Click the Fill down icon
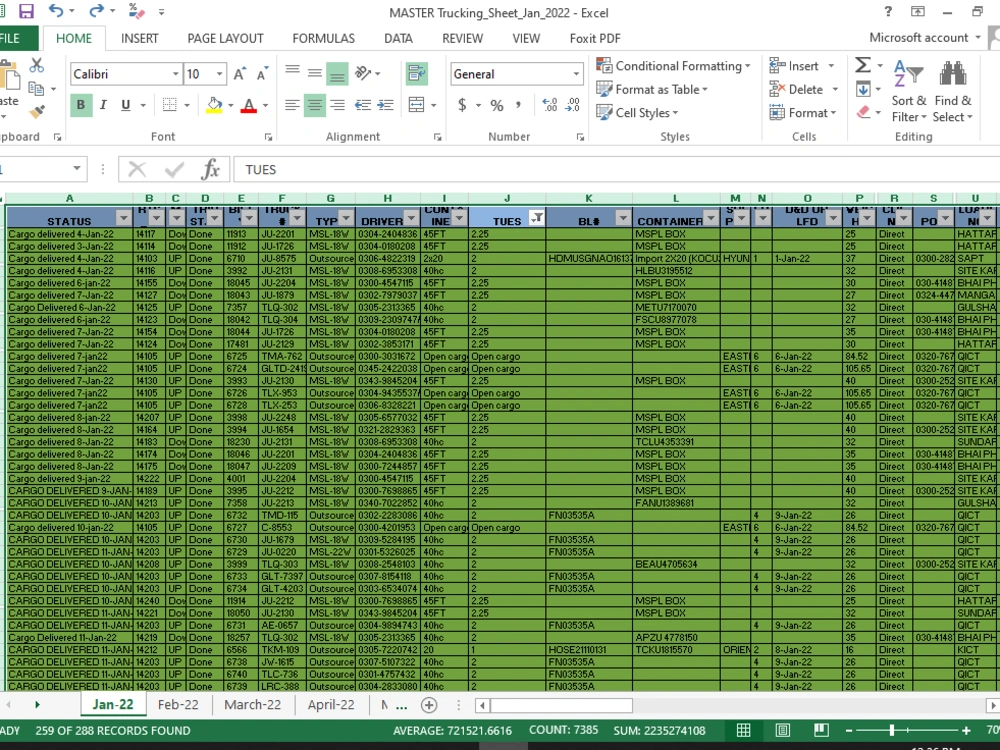1000x750 pixels. [x=863, y=89]
